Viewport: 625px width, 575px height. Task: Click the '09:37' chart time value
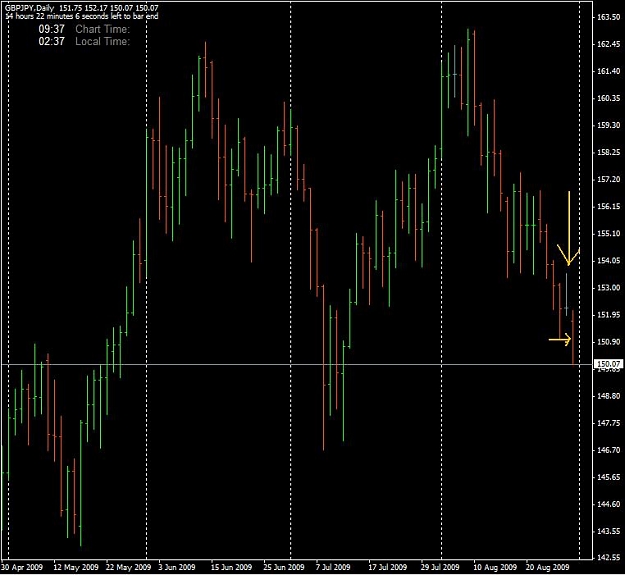point(51,29)
